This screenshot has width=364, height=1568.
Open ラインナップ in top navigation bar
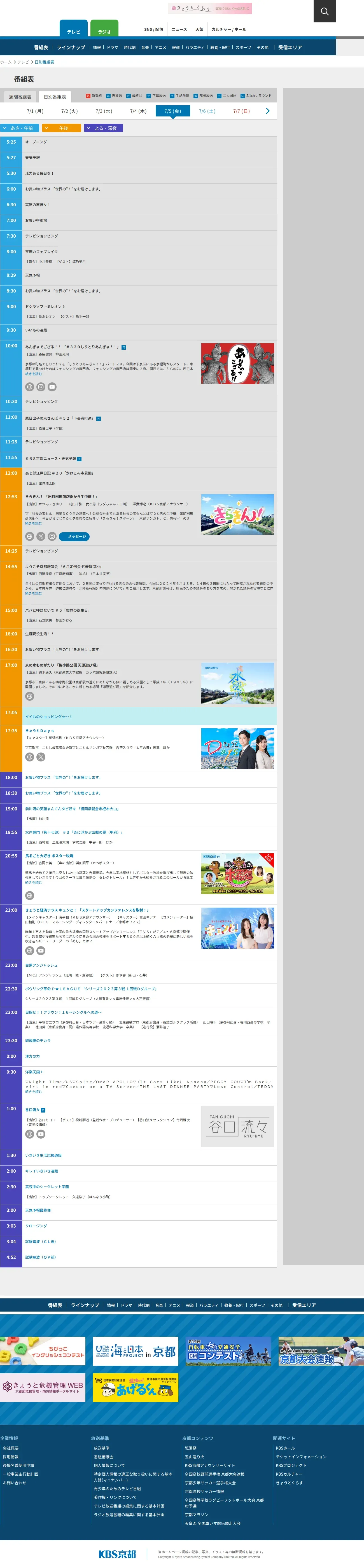pos(71,48)
